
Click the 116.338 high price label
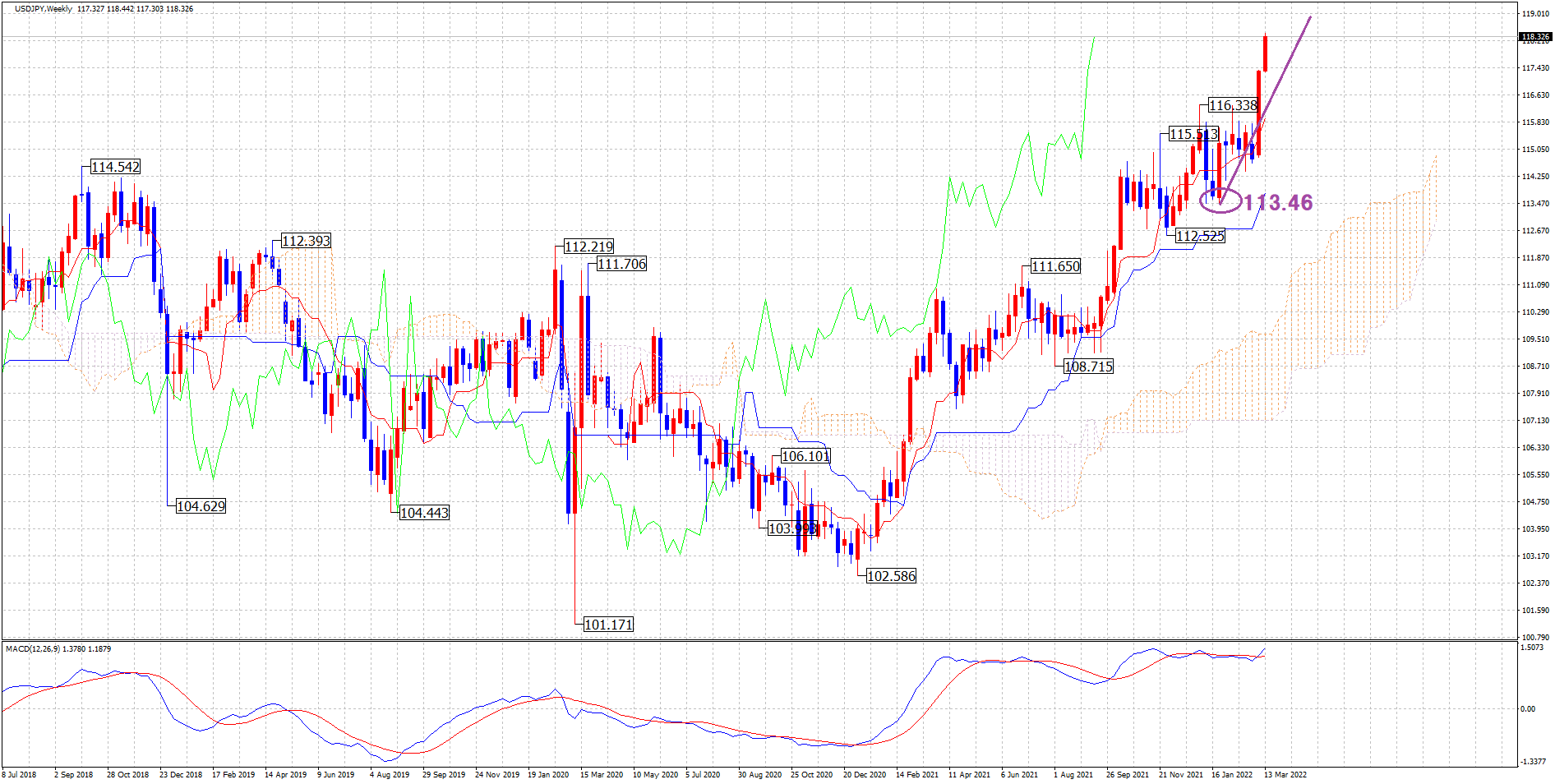1233,105
